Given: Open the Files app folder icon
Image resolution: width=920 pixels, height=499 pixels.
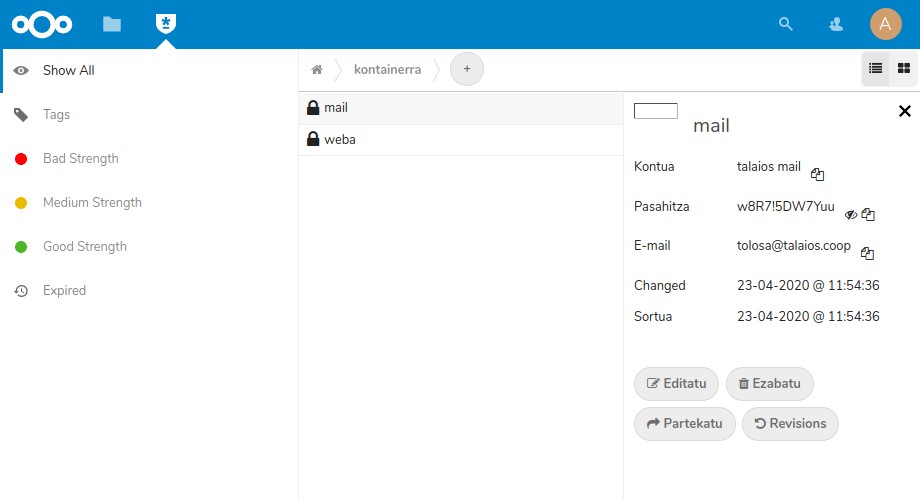Looking at the screenshot, I should coord(112,24).
